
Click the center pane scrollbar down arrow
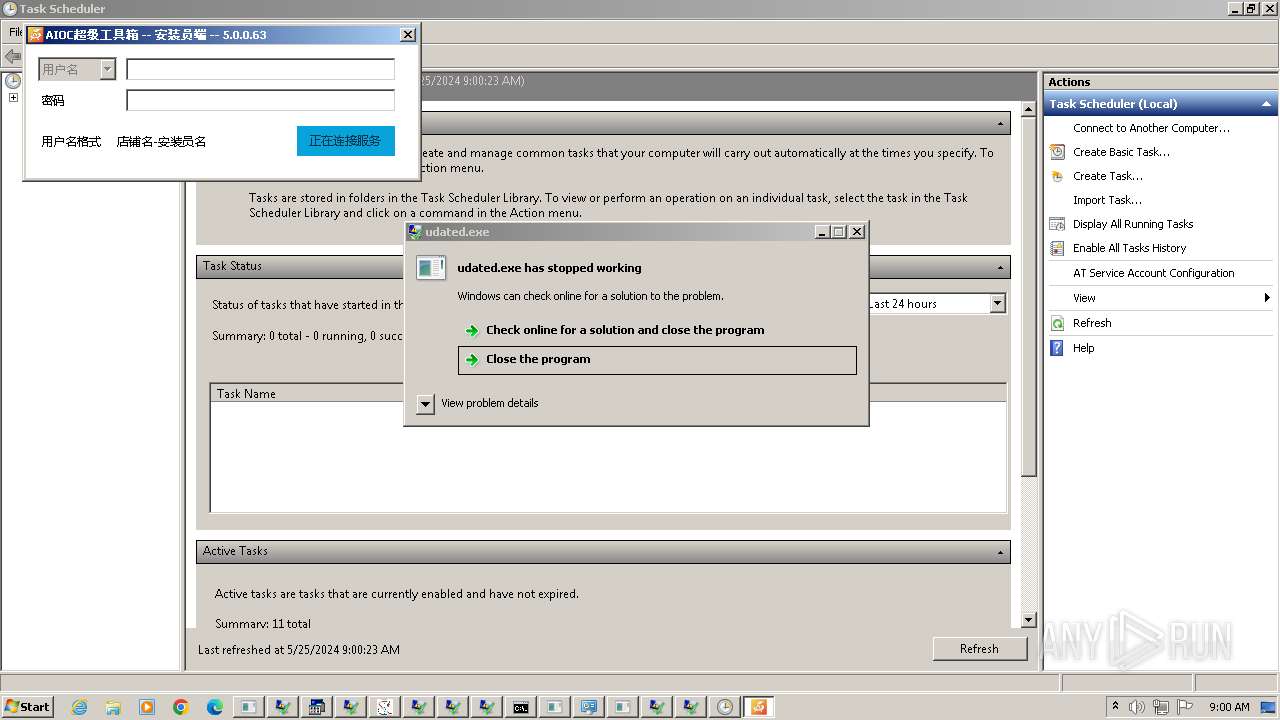(1029, 620)
